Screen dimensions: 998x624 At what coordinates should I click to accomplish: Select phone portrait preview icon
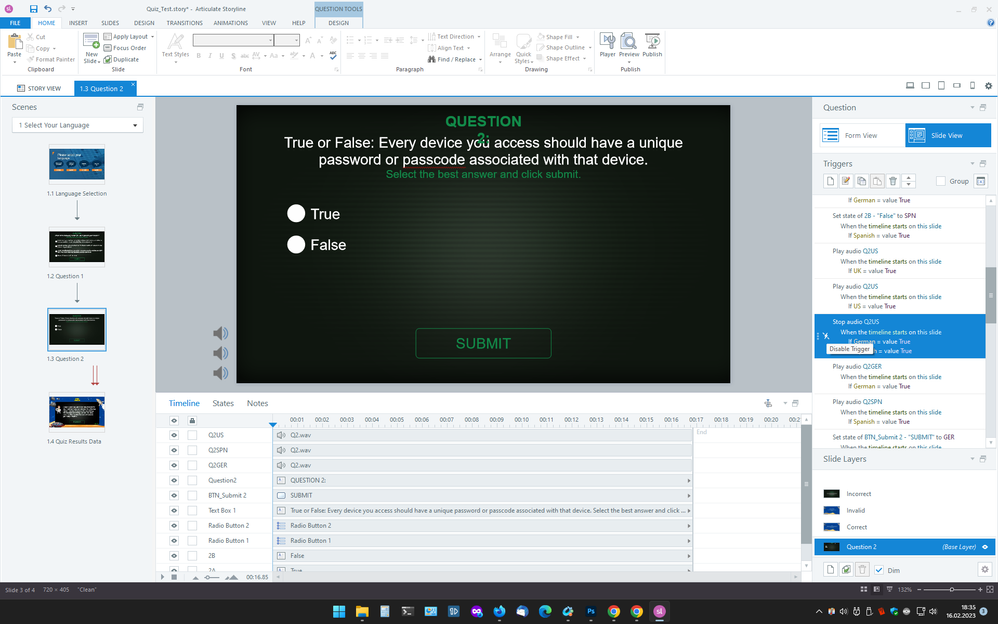coord(972,85)
